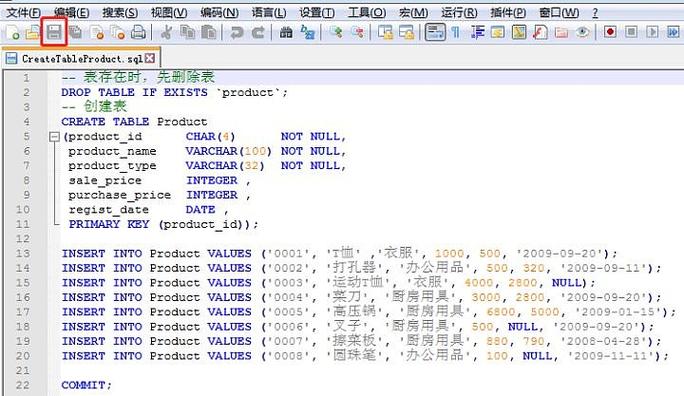Screen dimensions: 684x396
Task: Stop macro recording square button
Action: (631, 32)
